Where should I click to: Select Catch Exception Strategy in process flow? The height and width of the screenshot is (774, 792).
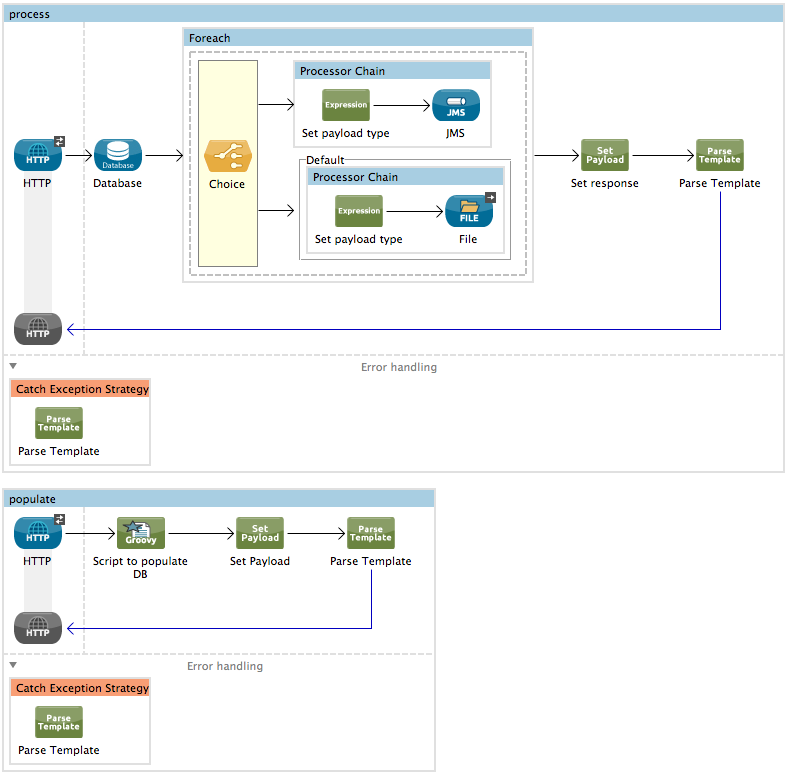82,389
